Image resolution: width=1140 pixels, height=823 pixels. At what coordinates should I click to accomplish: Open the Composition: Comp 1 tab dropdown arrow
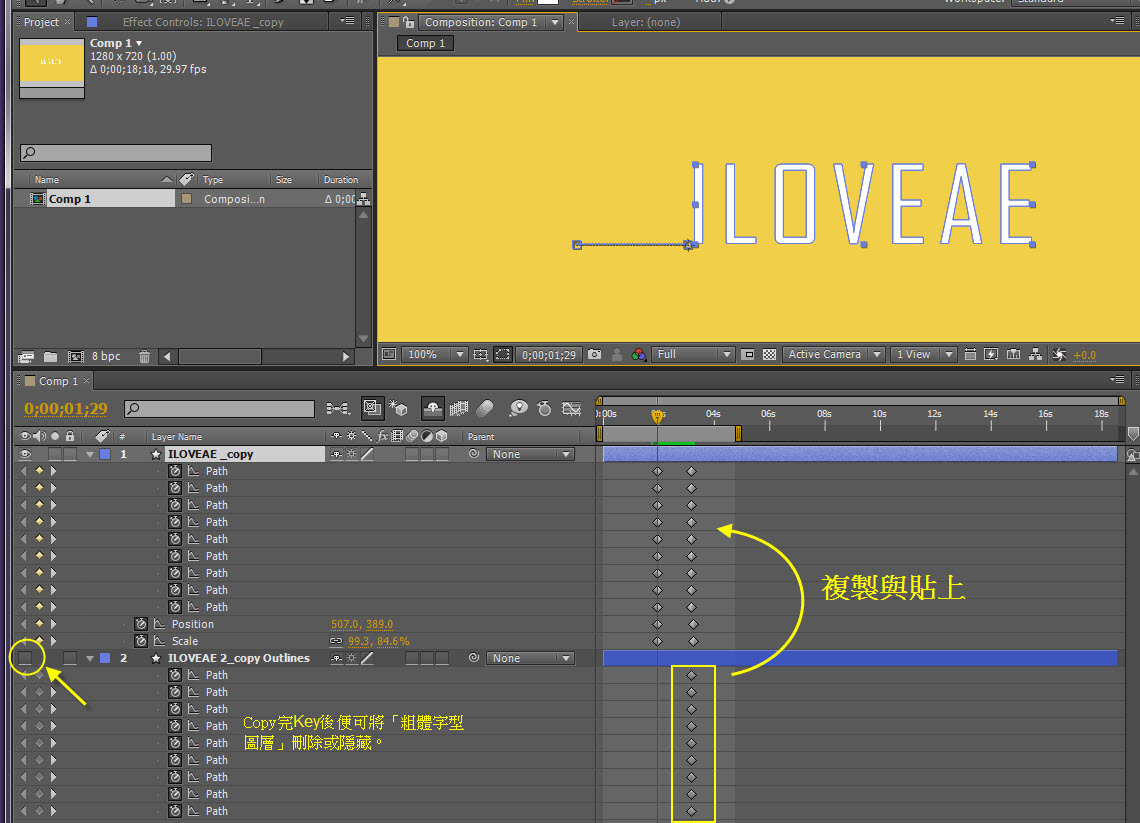[555, 23]
